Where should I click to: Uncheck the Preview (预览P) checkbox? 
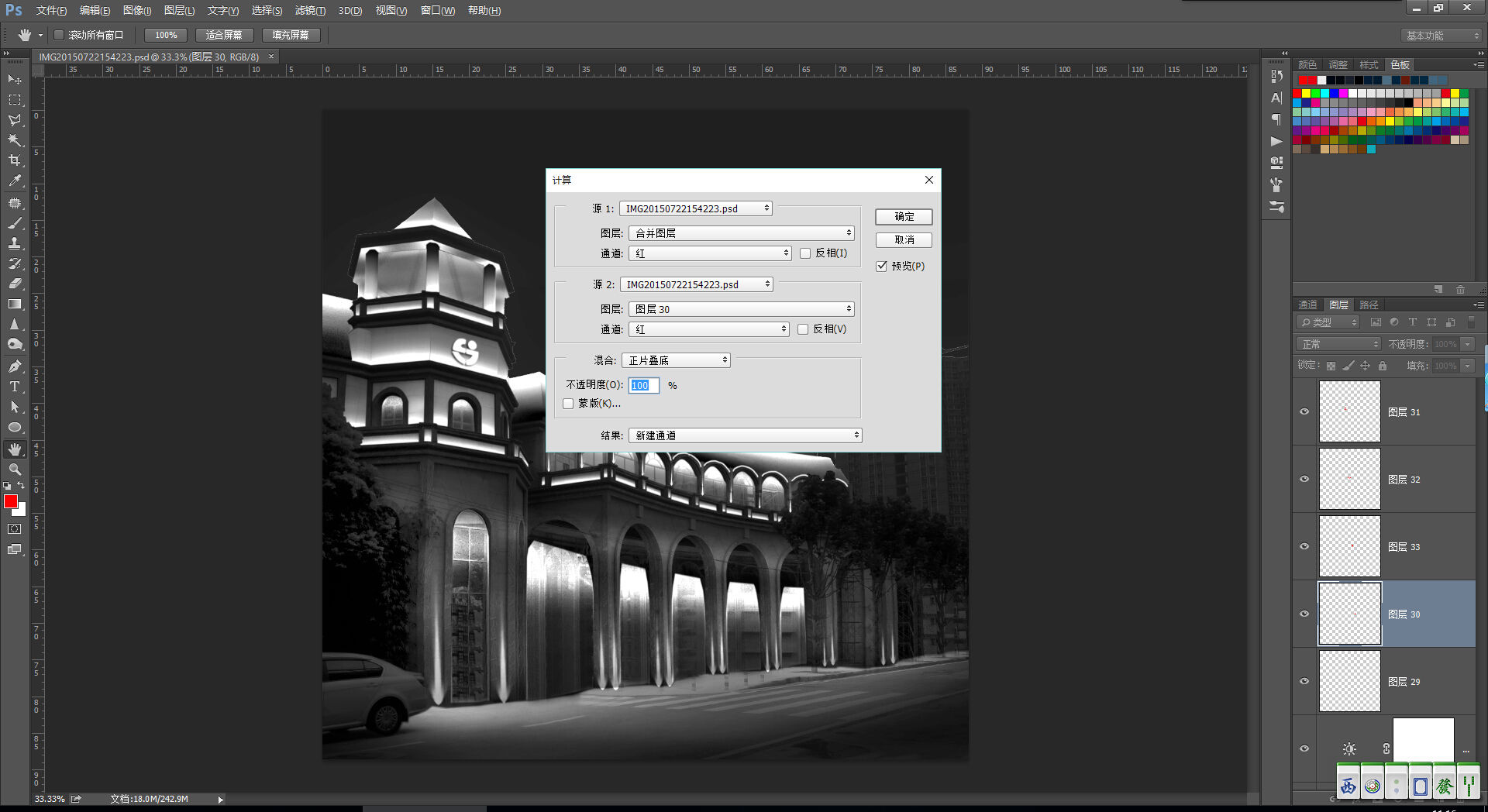881,266
